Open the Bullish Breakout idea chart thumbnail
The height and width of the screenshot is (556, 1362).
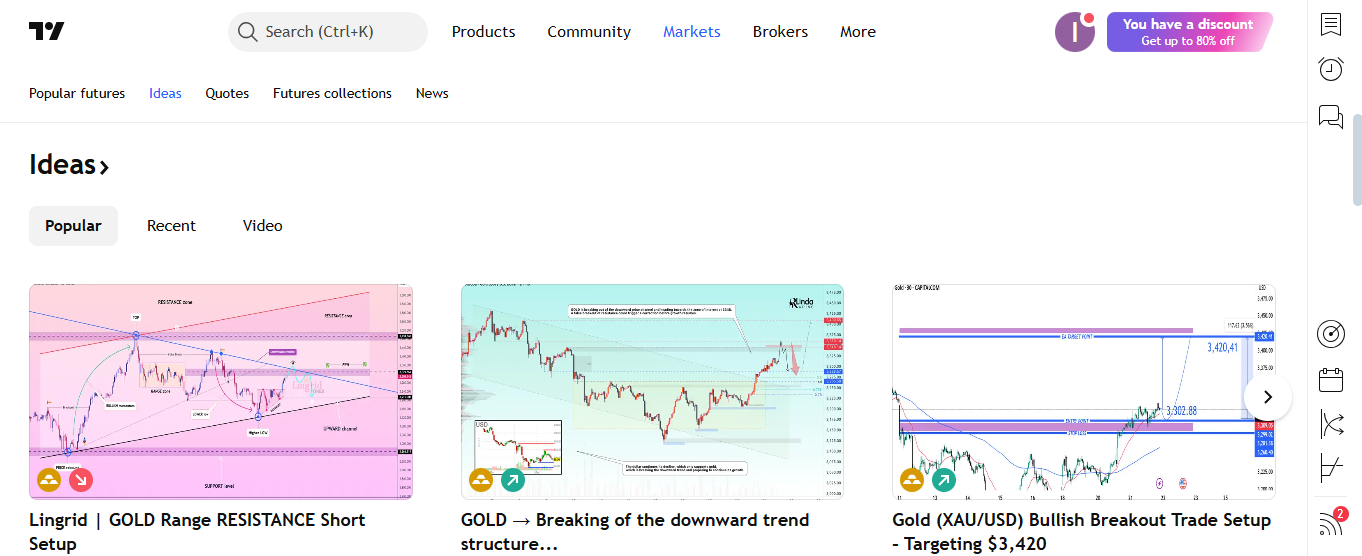(x=1084, y=391)
